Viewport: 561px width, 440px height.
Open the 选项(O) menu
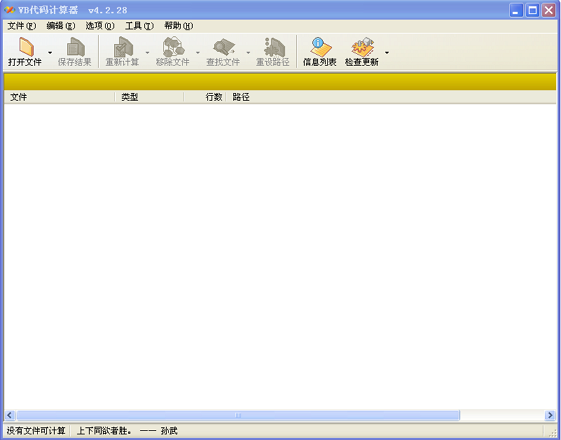(100, 26)
